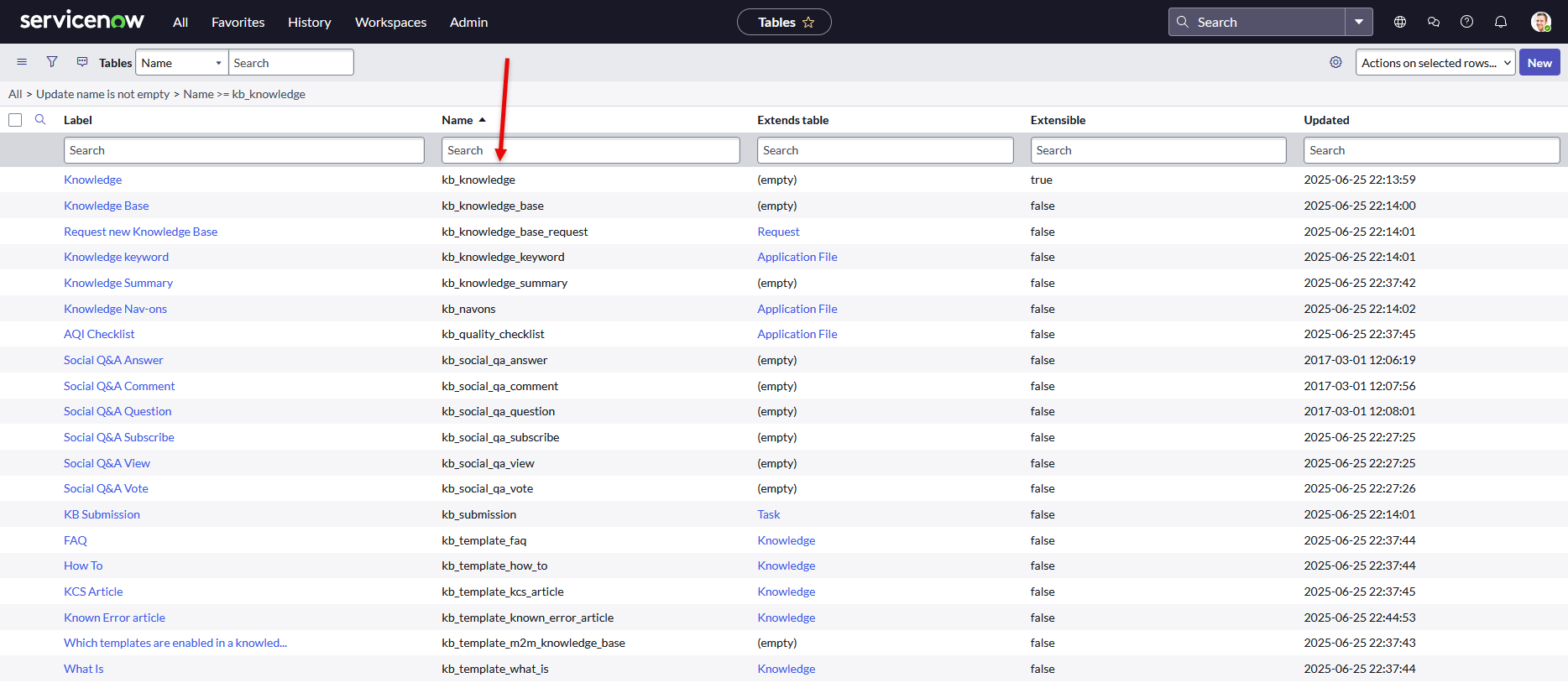Image resolution: width=1568 pixels, height=688 pixels.
Task: Open the Workspaces menu
Action: (x=390, y=23)
